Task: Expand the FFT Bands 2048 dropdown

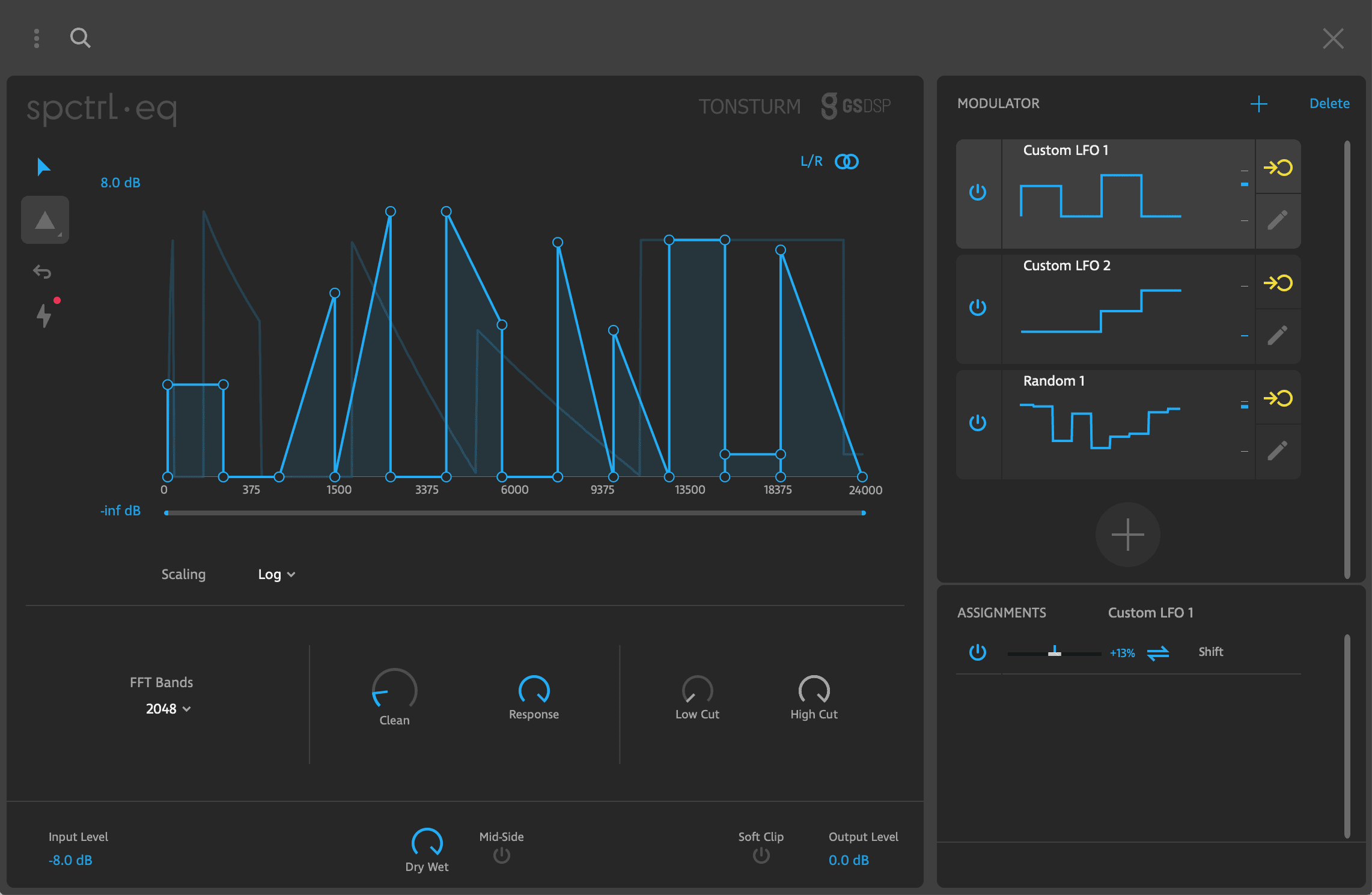Action: [x=168, y=709]
